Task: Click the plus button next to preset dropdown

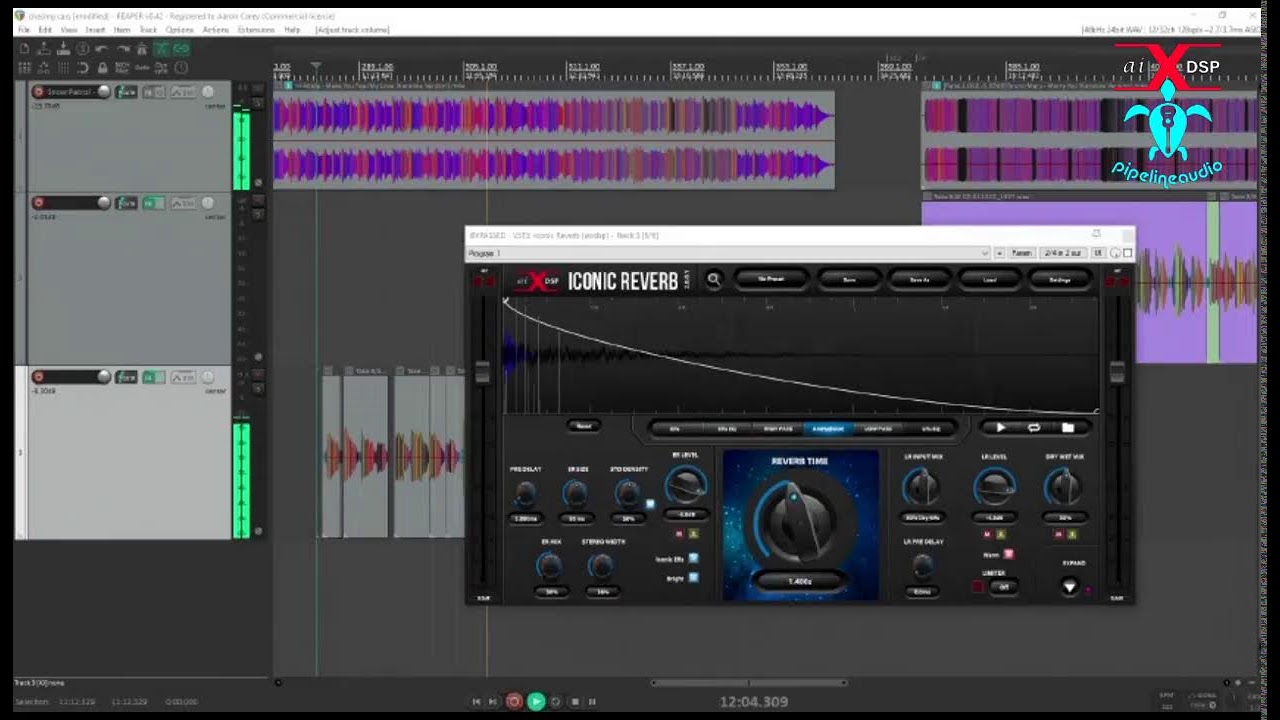Action: click(1000, 253)
